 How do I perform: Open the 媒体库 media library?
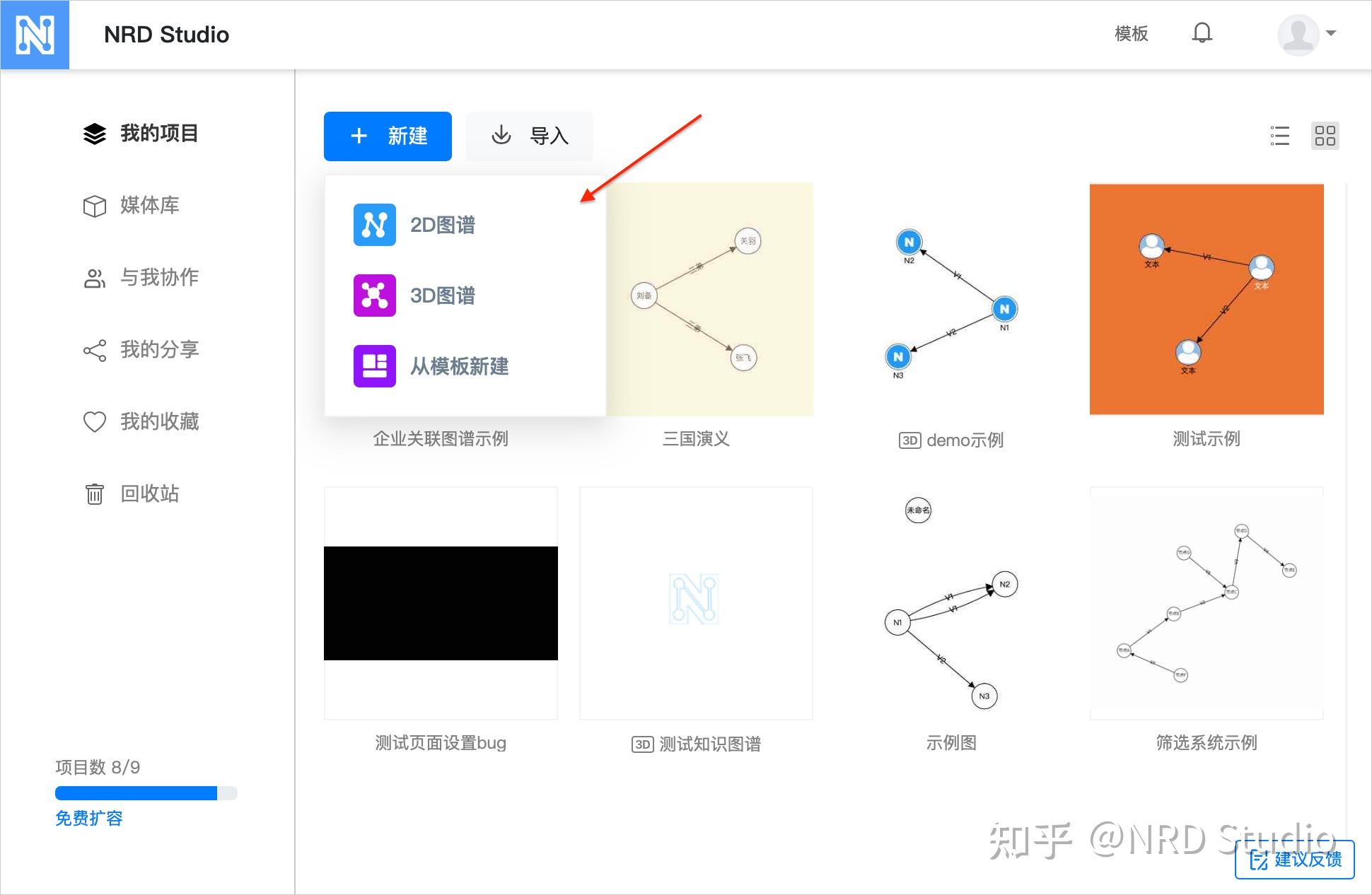tap(149, 205)
